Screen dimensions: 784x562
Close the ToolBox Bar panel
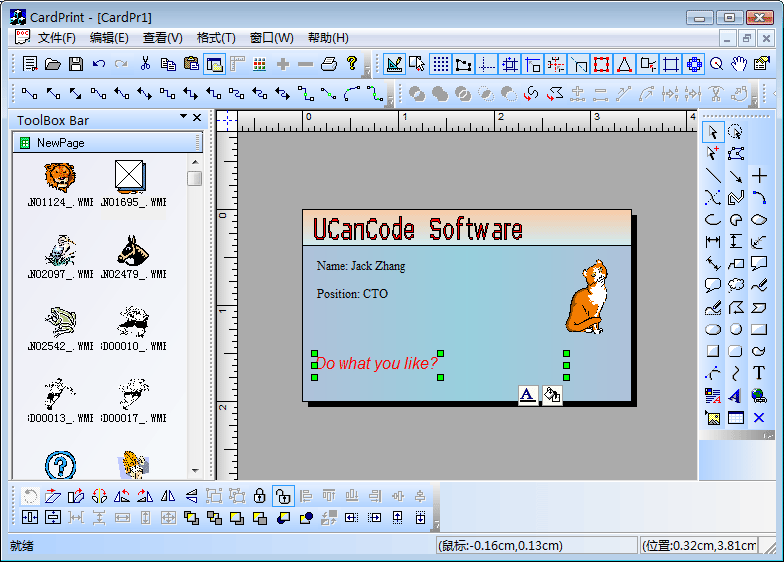[x=197, y=118]
